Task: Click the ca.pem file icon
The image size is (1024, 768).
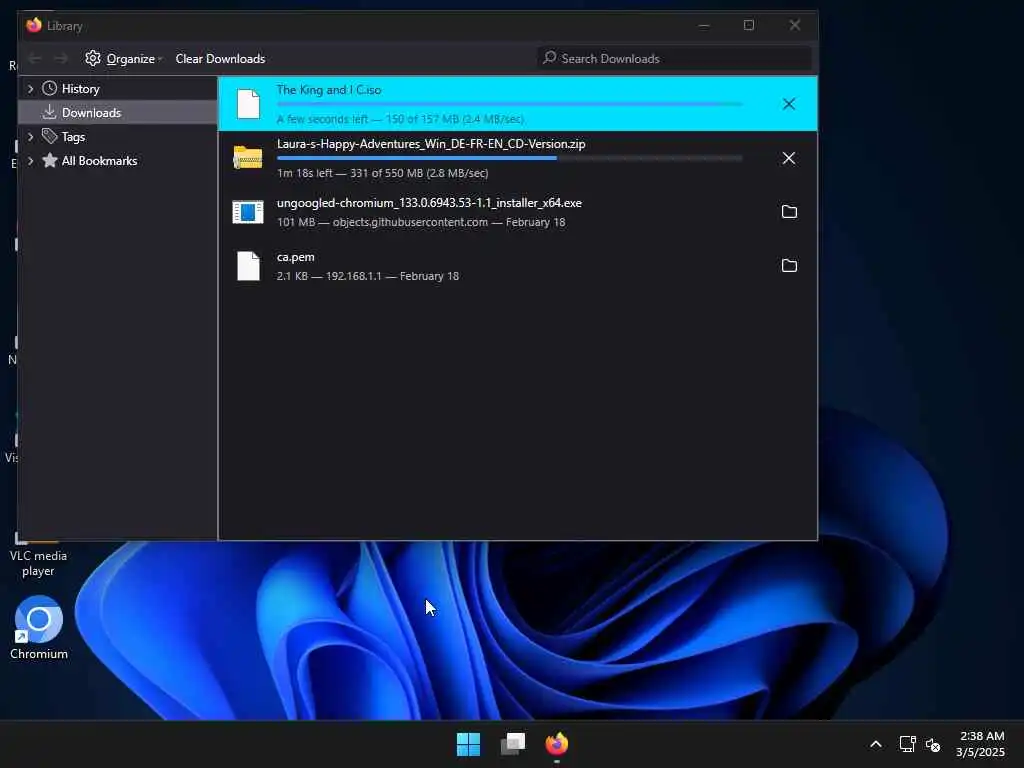Action: tap(248, 266)
